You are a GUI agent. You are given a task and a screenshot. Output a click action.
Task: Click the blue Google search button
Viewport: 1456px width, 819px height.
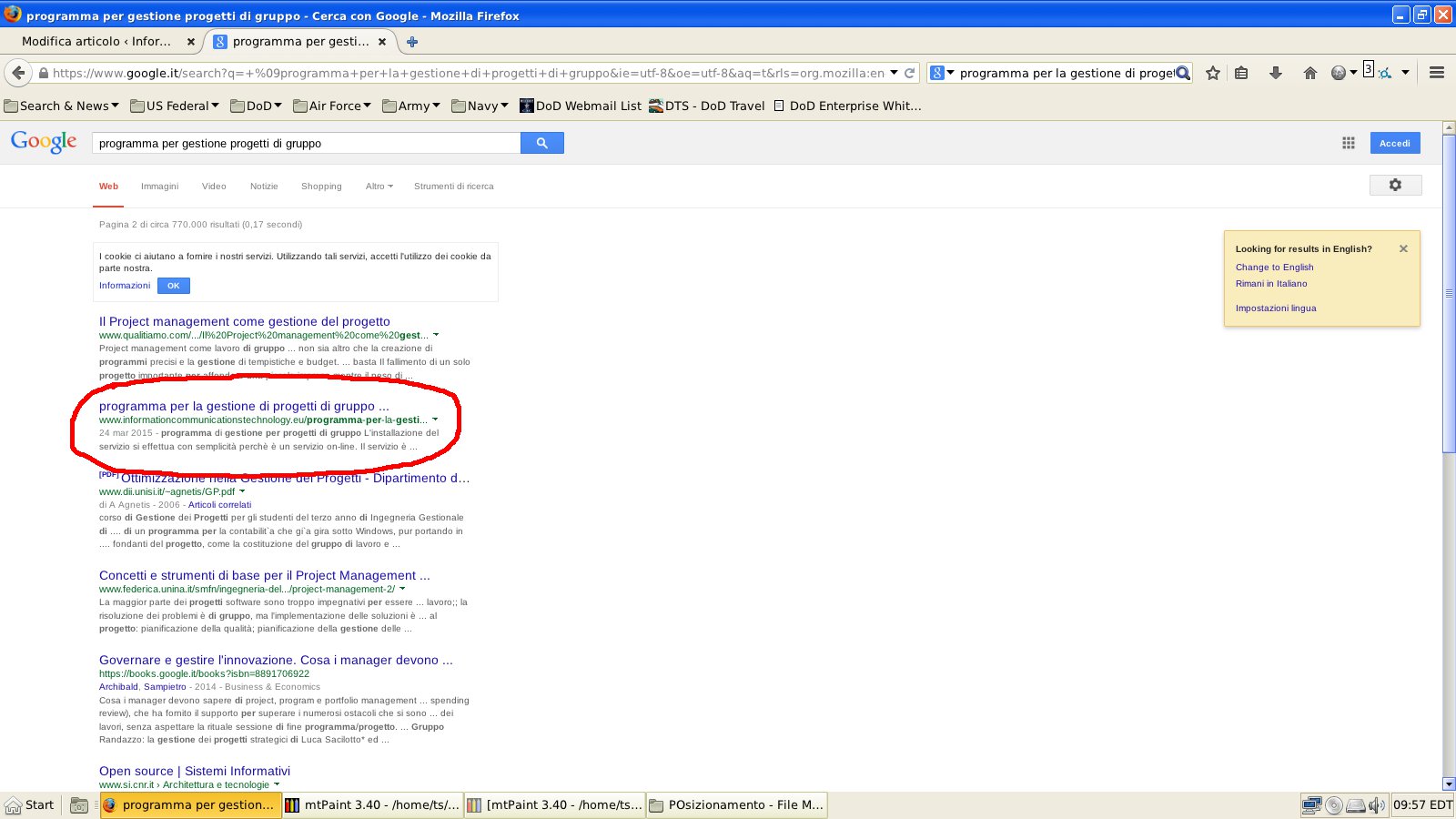click(x=542, y=143)
